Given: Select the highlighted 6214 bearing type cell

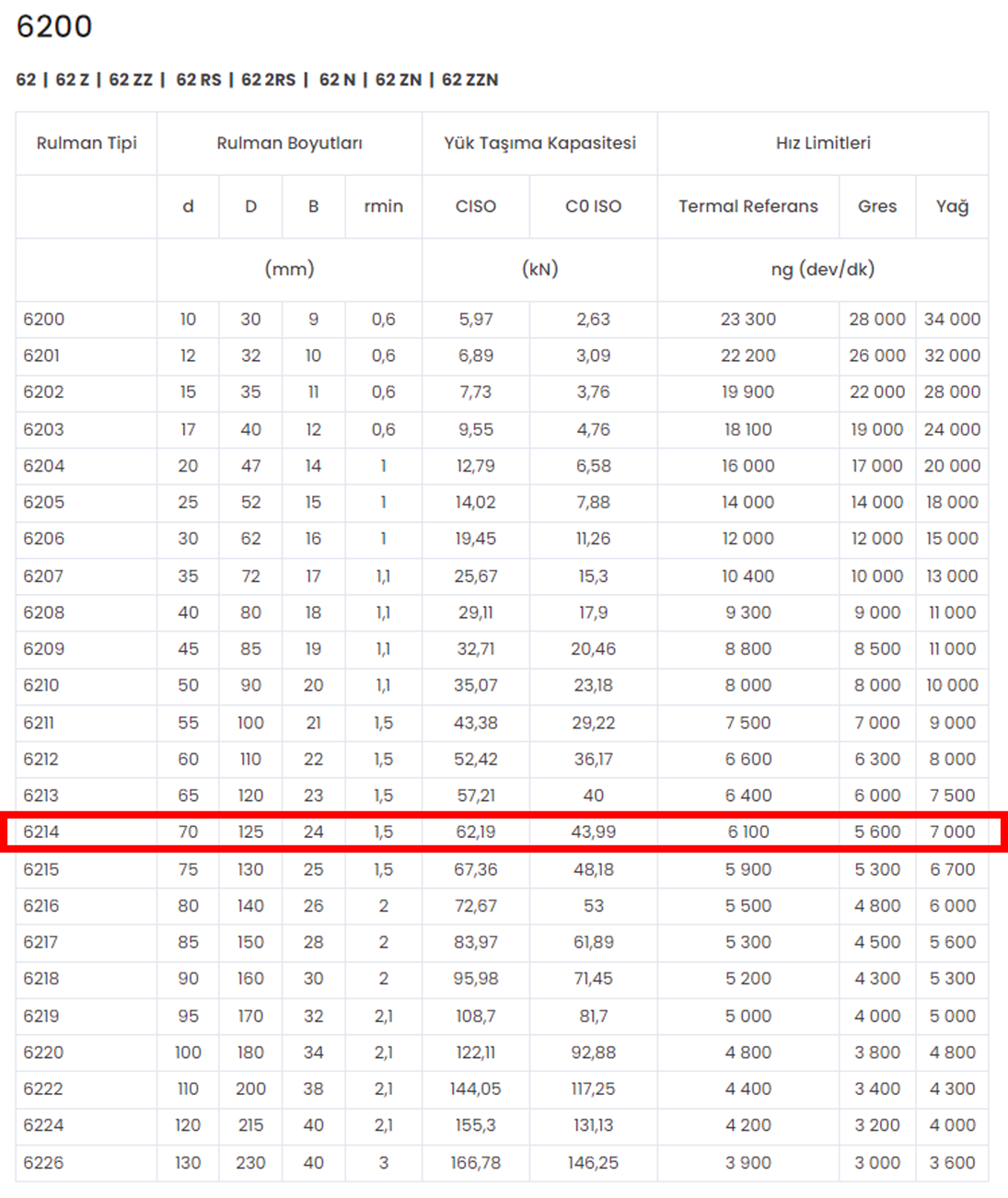Looking at the screenshot, I should pyautogui.click(x=41, y=832).
